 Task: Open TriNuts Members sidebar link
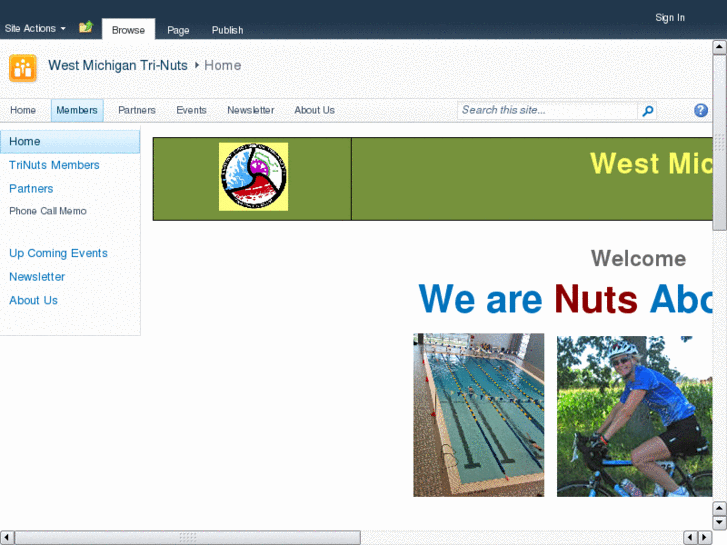54,165
